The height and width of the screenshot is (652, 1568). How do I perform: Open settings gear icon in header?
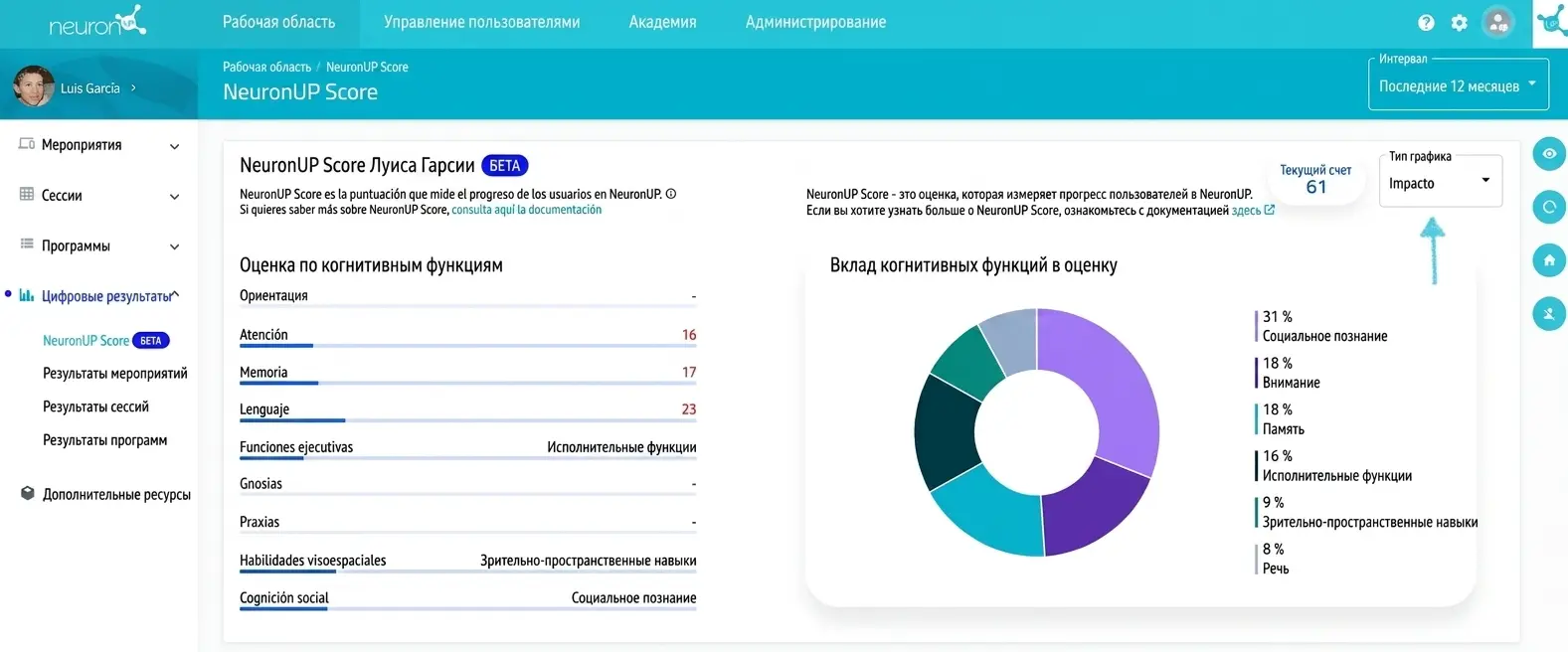tap(1460, 23)
